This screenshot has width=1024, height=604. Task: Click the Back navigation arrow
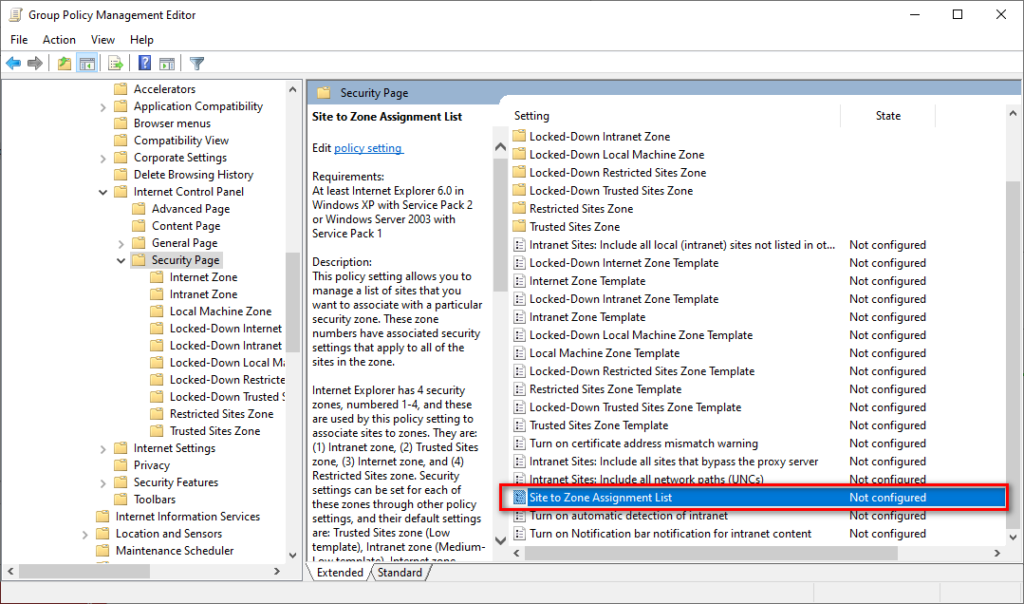[13, 62]
